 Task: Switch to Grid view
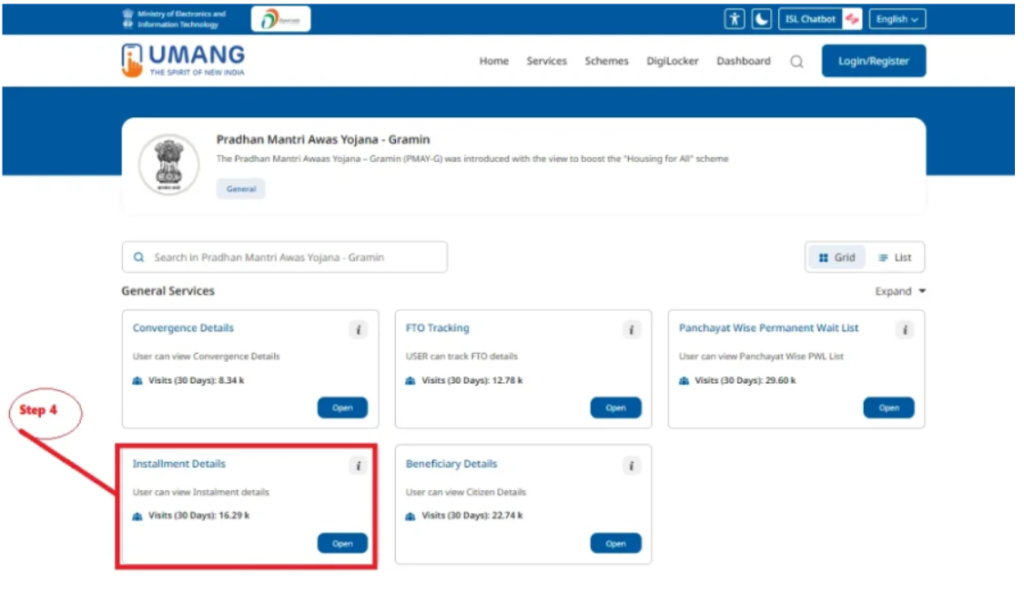click(x=837, y=257)
